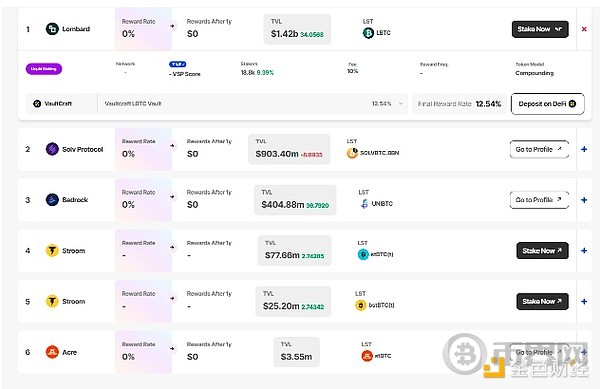The width and height of the screenshot is (600, 389).
Task: Click the $25.20m TVL value
Action: click(281, 306)
